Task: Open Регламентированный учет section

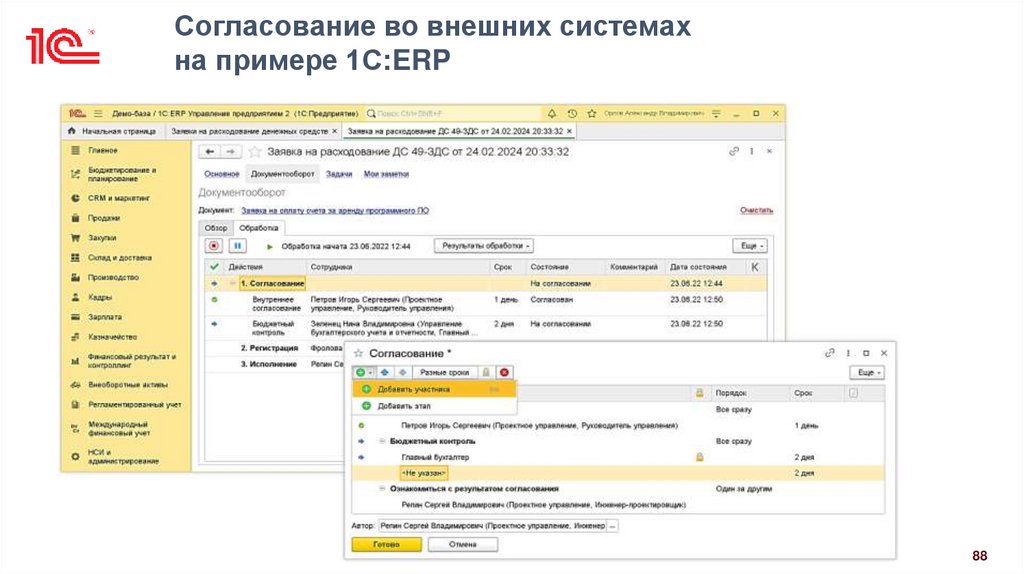Action: click(x=135, y=405)
